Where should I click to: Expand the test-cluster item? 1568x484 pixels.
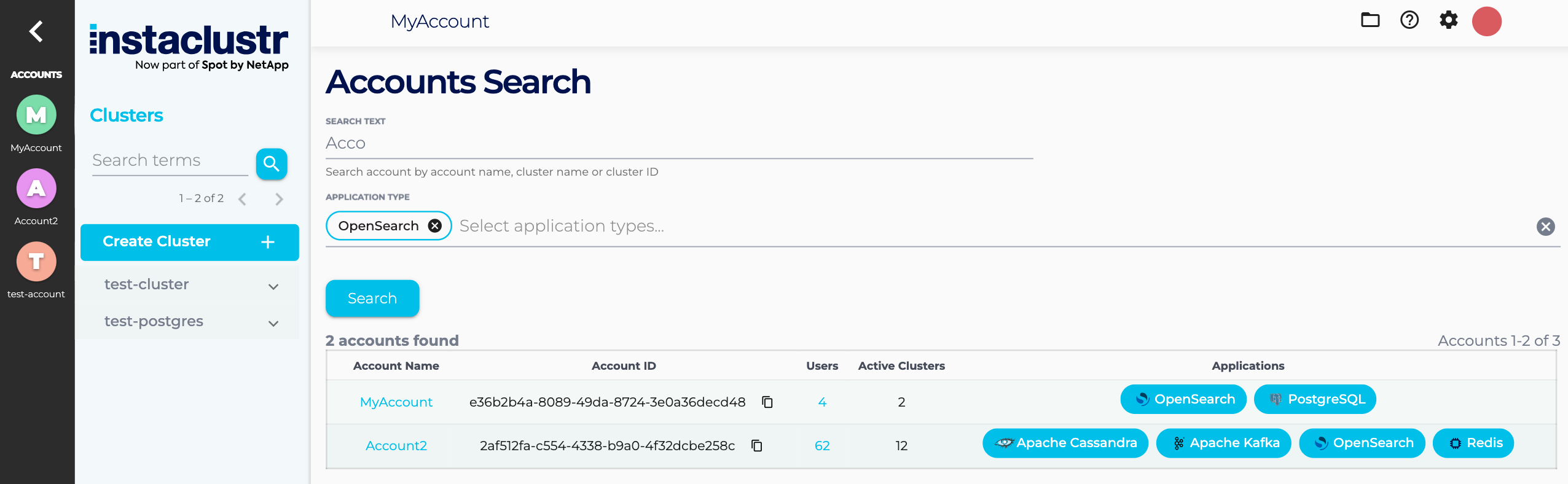[x=273, y=286]
